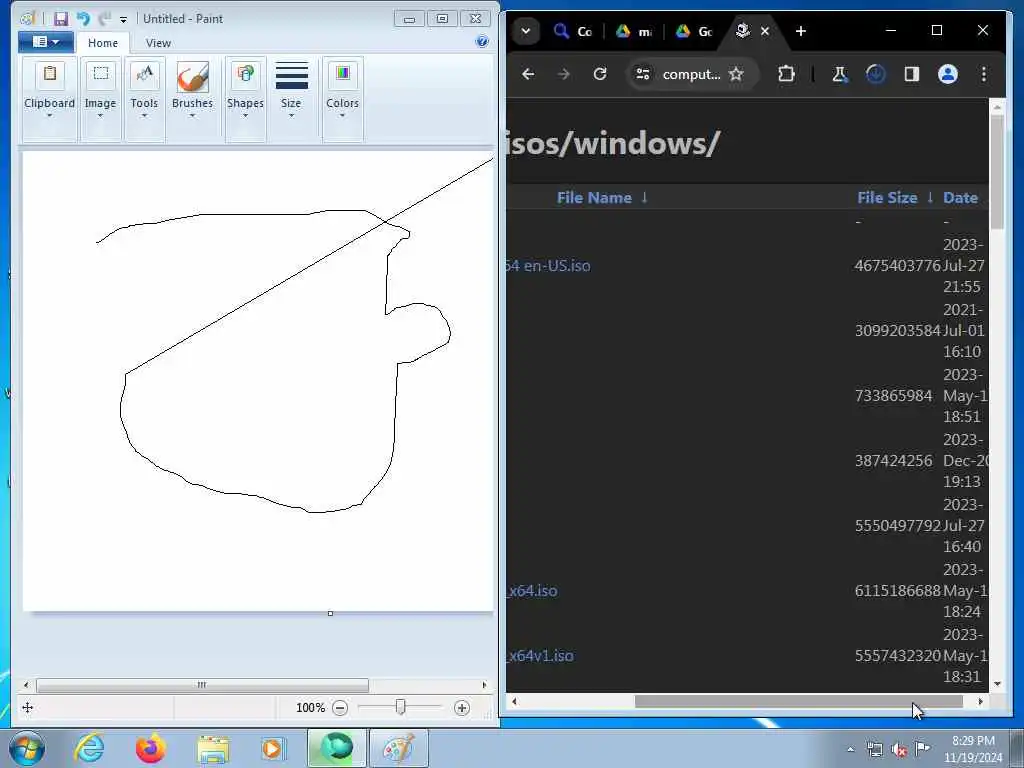Click the Size line-thickness icon

click(291, 75)
